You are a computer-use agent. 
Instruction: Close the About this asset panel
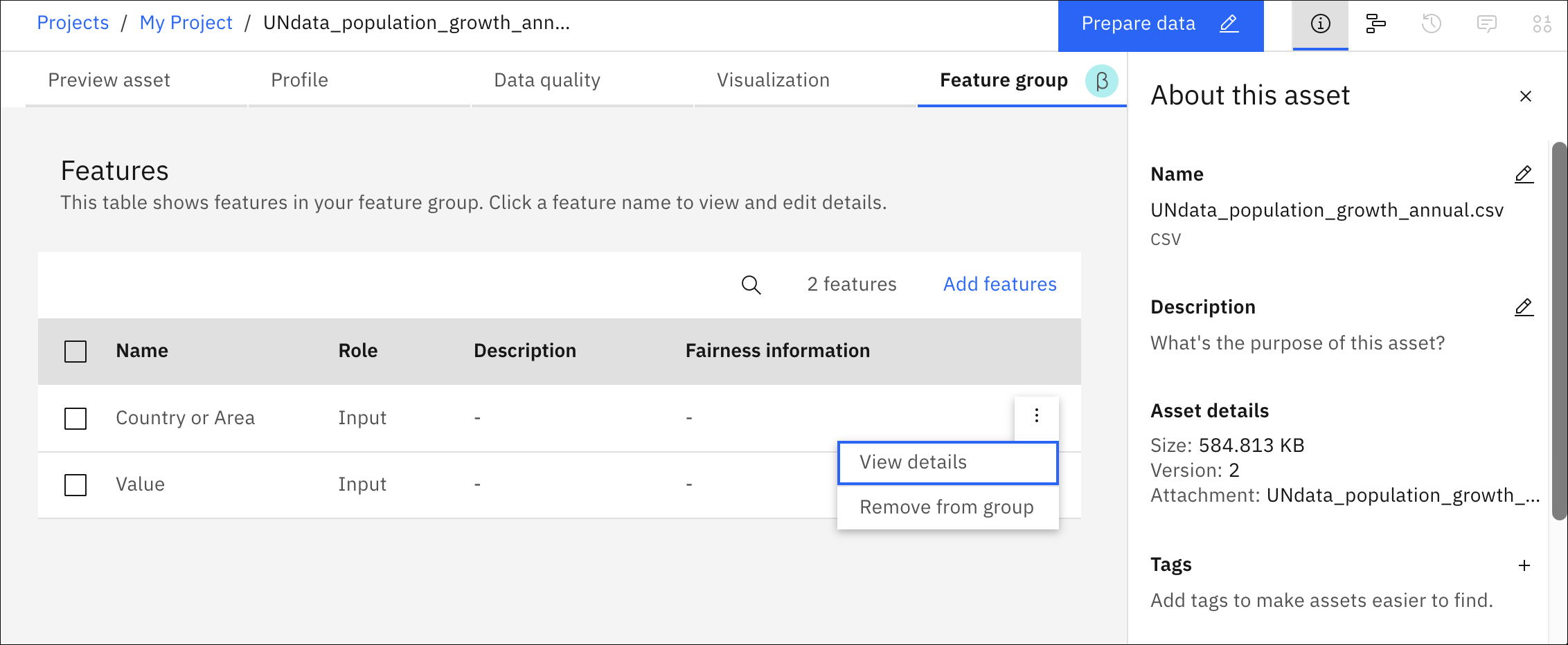pyautogui.click(x=1525, y=96)
